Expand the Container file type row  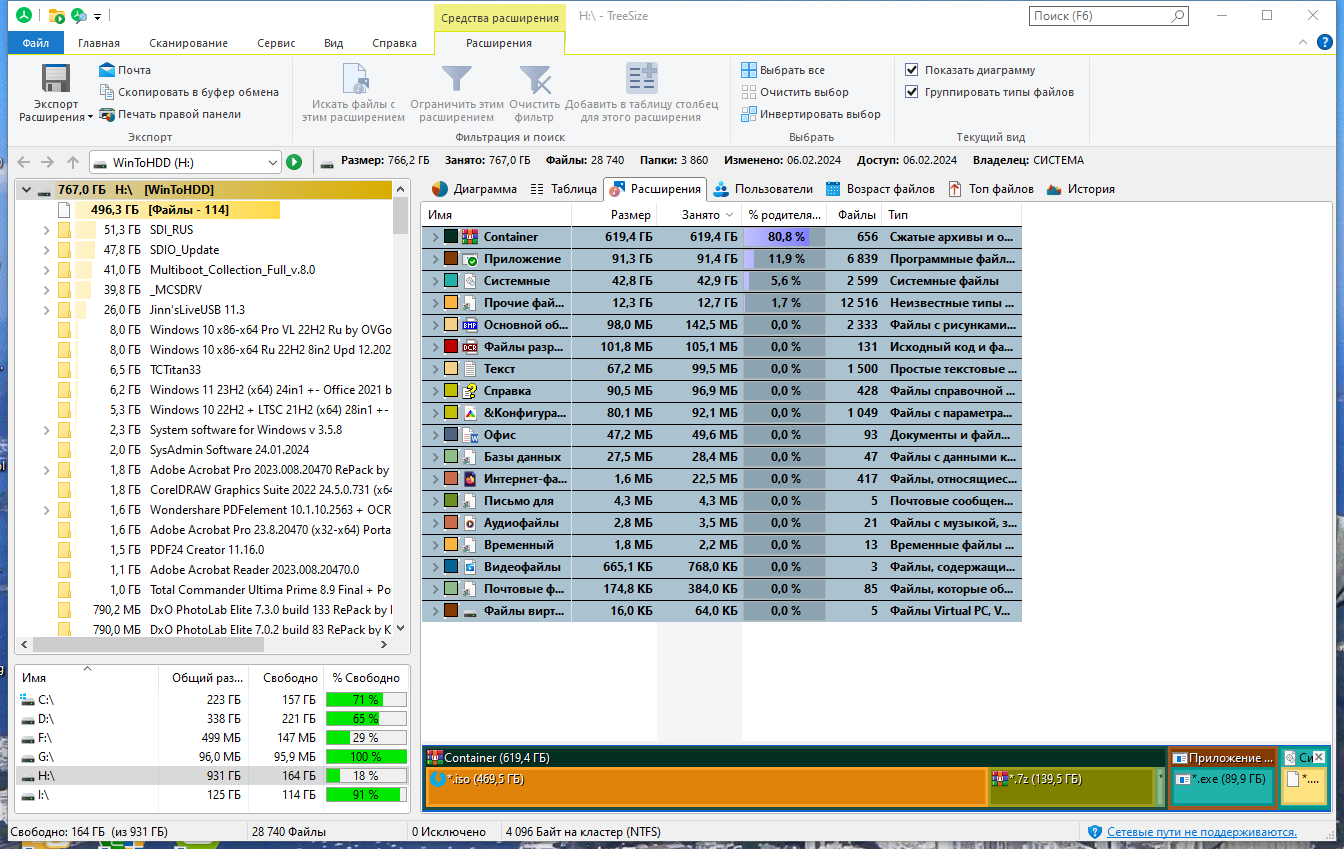coord(435,237)
